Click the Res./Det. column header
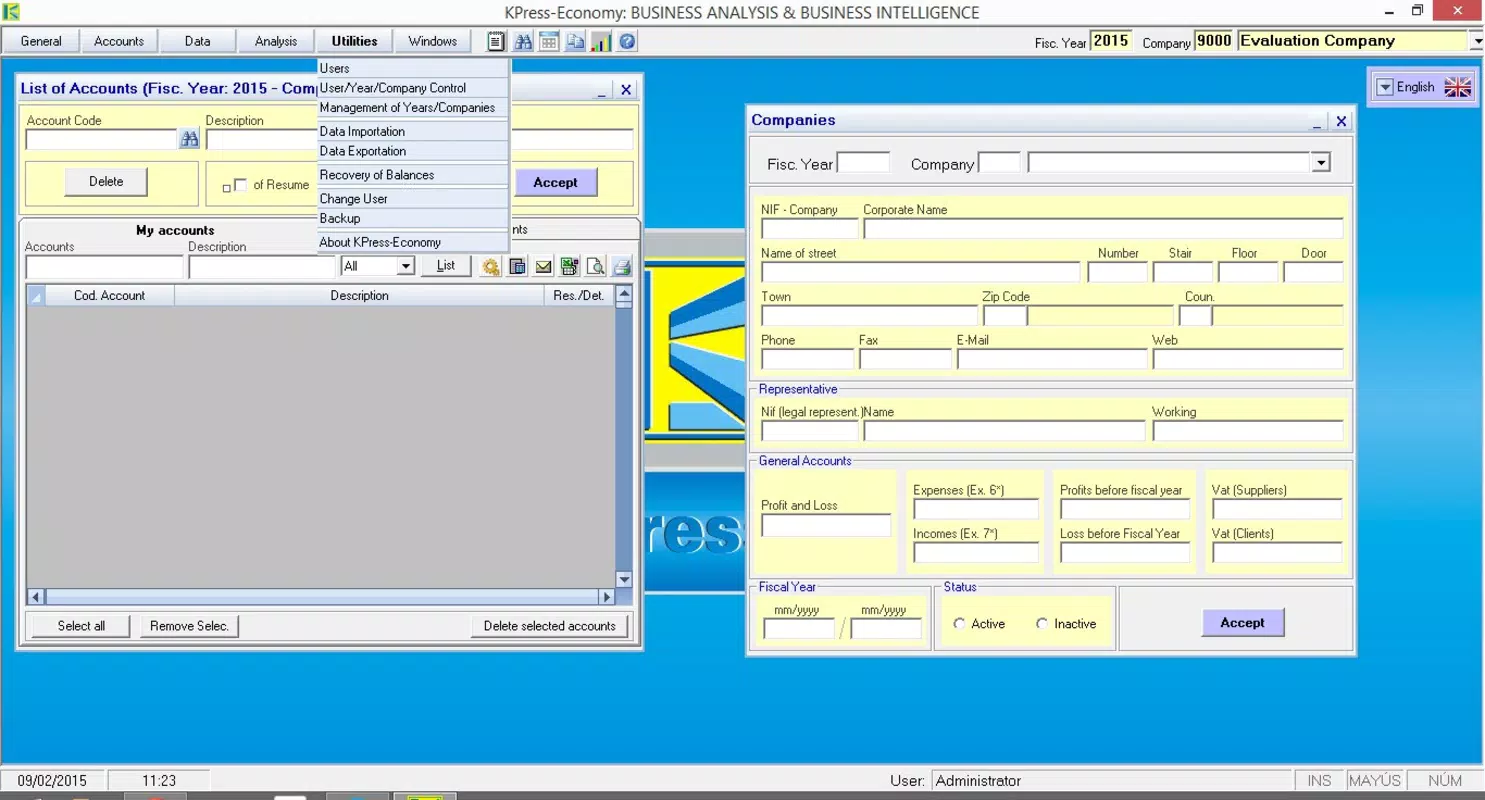 (578, 296)
